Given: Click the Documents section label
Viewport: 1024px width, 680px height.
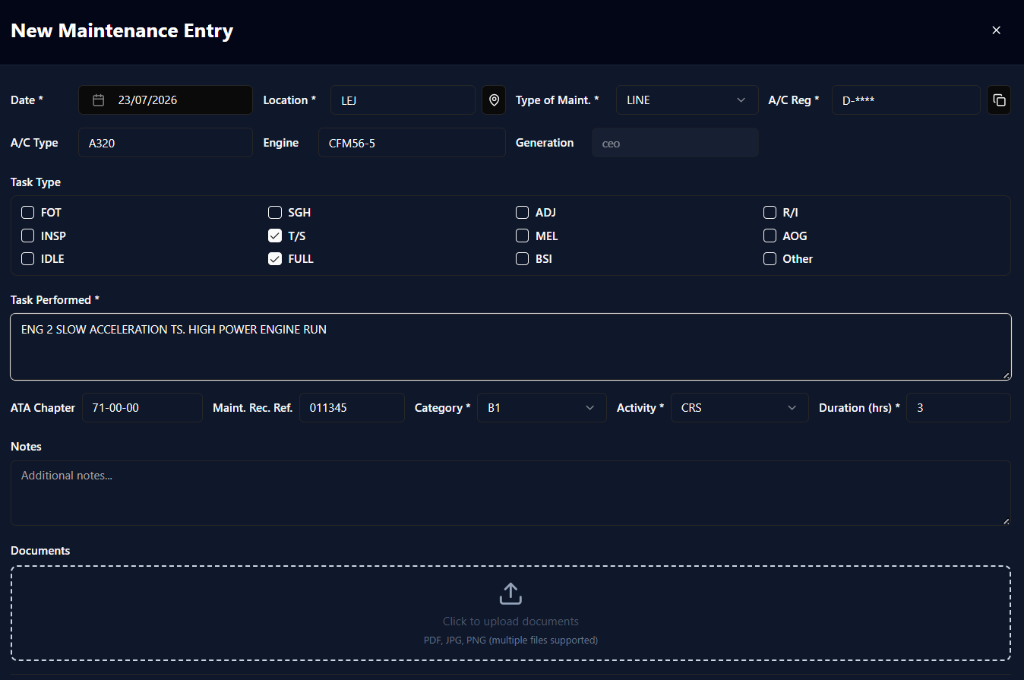Looking at the screenshot, I should coord(40,551).
